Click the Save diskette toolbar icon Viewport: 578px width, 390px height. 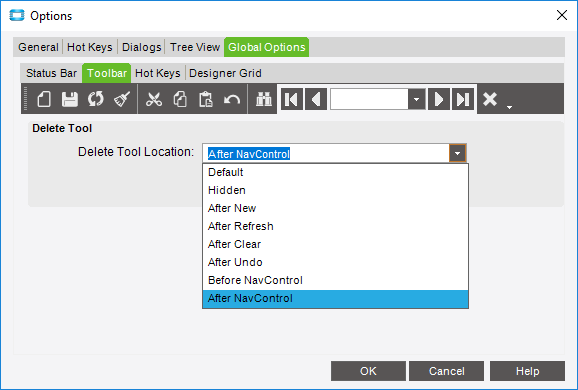tap(70, 99)
